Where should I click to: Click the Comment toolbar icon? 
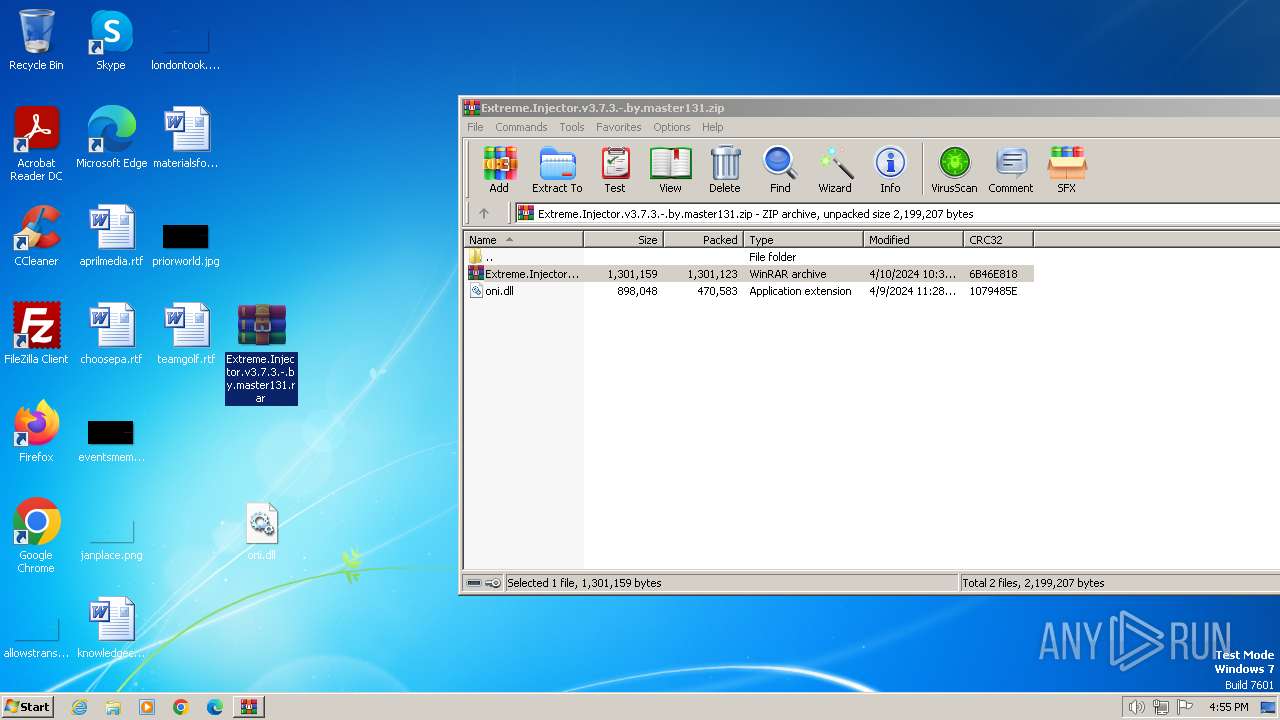1011,170
